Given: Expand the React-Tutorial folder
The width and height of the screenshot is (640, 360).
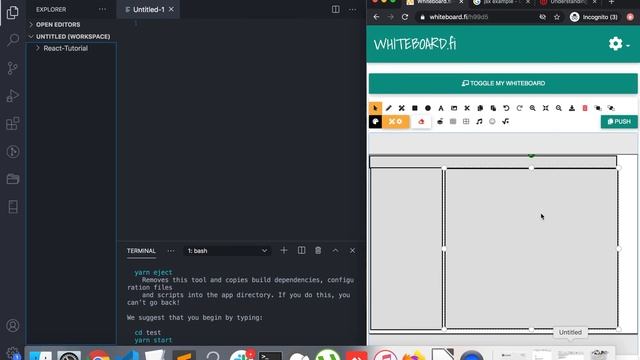Looking at the screenshot, I should (x=65, y=48).
